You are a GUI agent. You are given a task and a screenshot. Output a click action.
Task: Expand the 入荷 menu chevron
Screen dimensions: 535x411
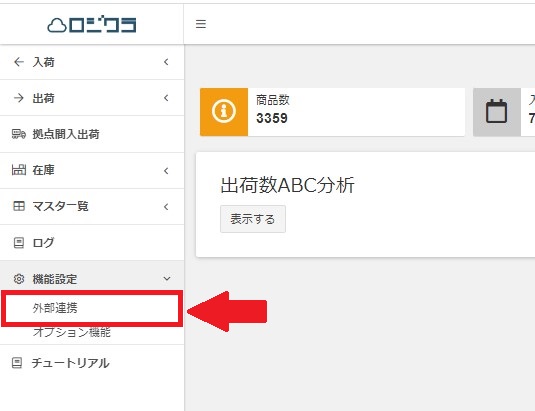pyautogui.click(x=166, y=62)
